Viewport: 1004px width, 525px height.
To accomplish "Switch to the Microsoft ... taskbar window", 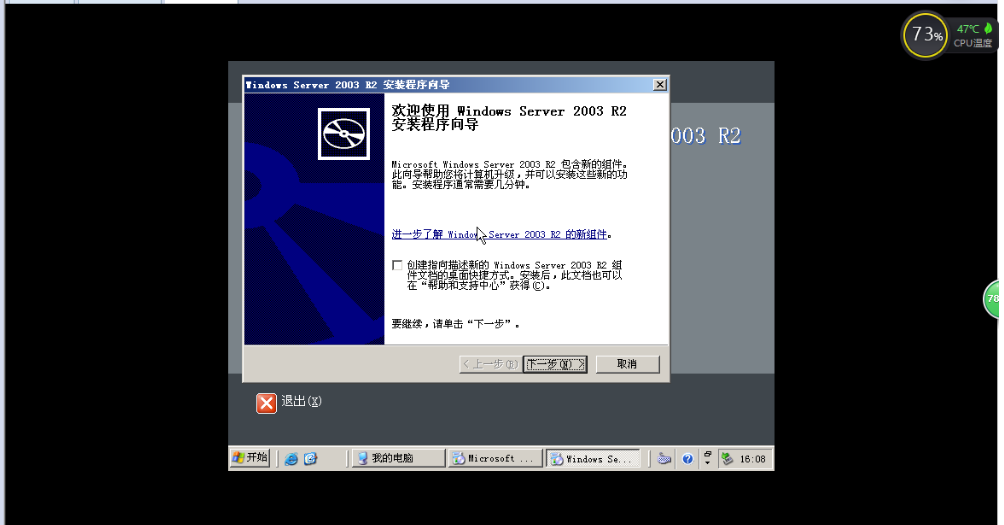I will coord(495,458).
